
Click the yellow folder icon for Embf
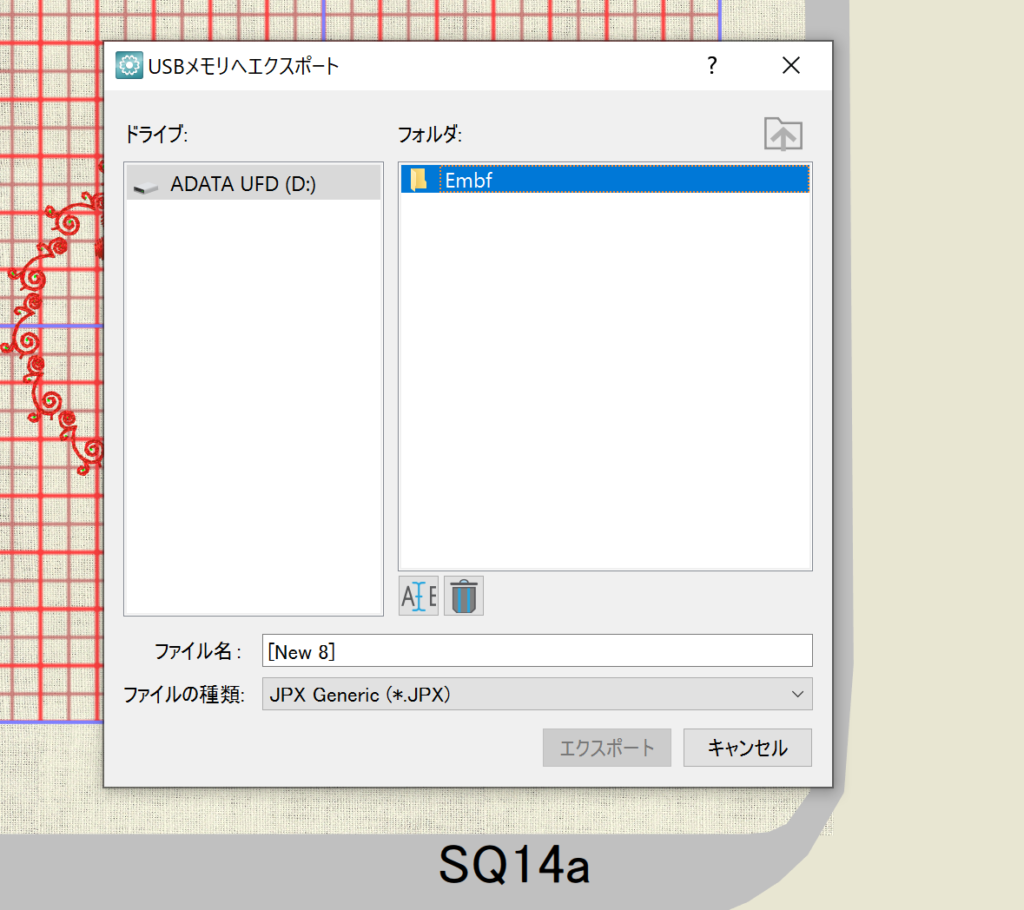(x=420, y=180)
